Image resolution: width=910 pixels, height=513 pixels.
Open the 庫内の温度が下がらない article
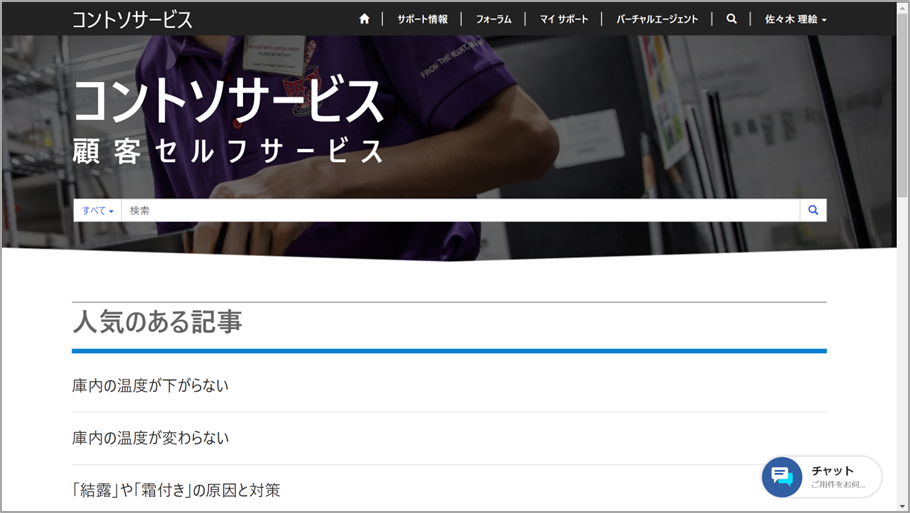150,385
